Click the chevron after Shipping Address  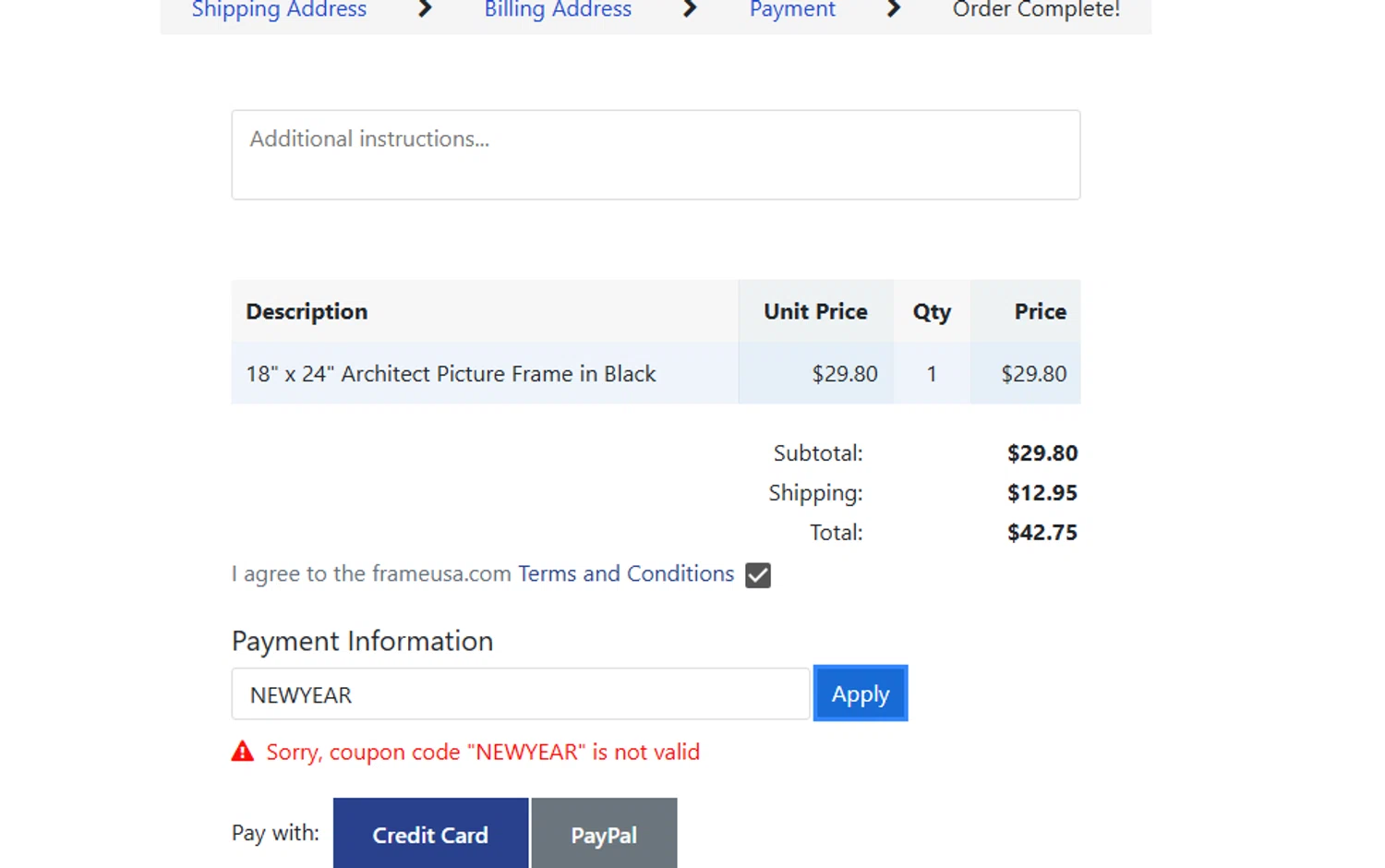(x=425, y=9)
